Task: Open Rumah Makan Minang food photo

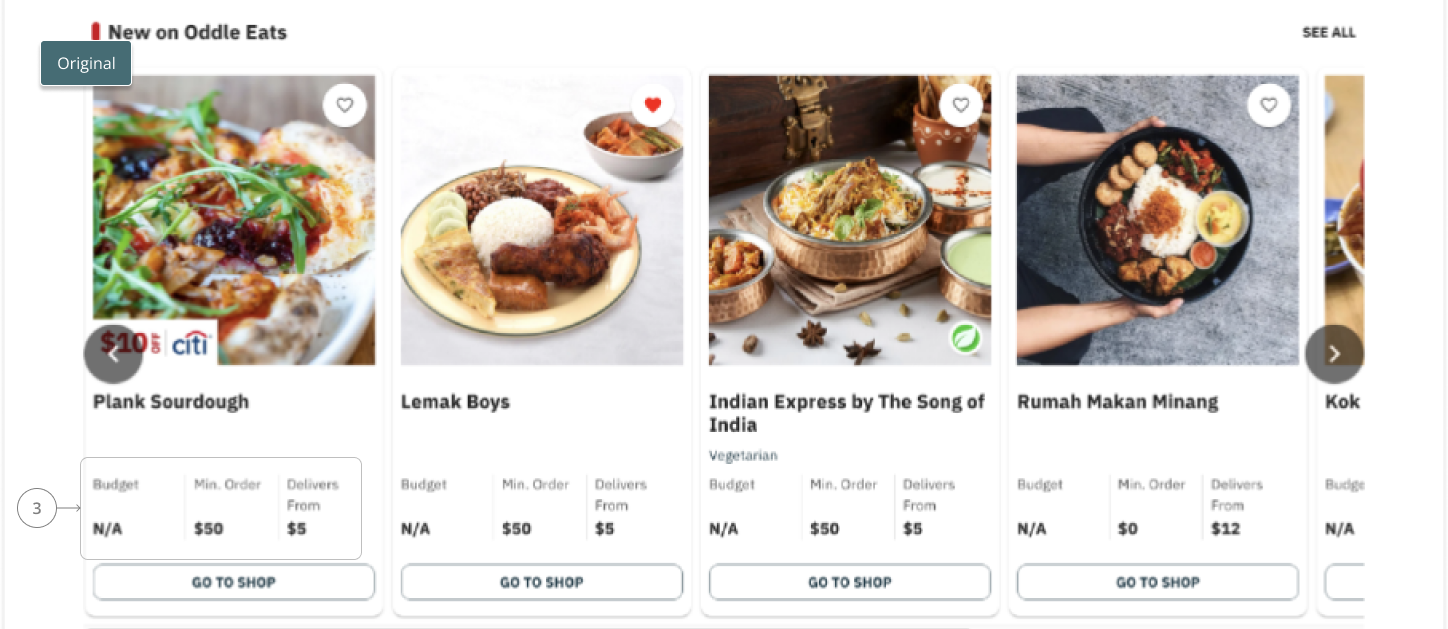Action: pyautogui.click(x=1158, y=220)
